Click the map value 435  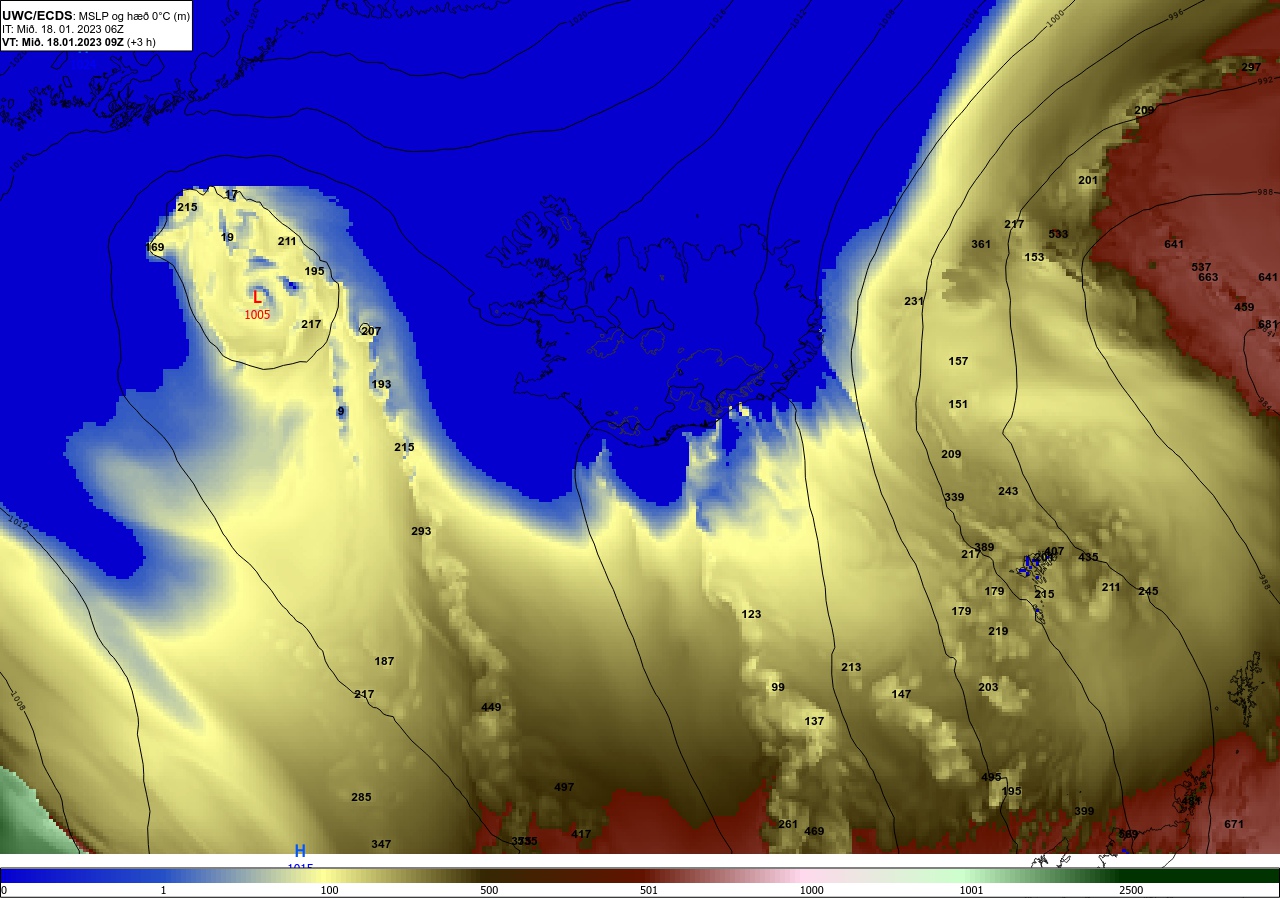point(1088,558)
